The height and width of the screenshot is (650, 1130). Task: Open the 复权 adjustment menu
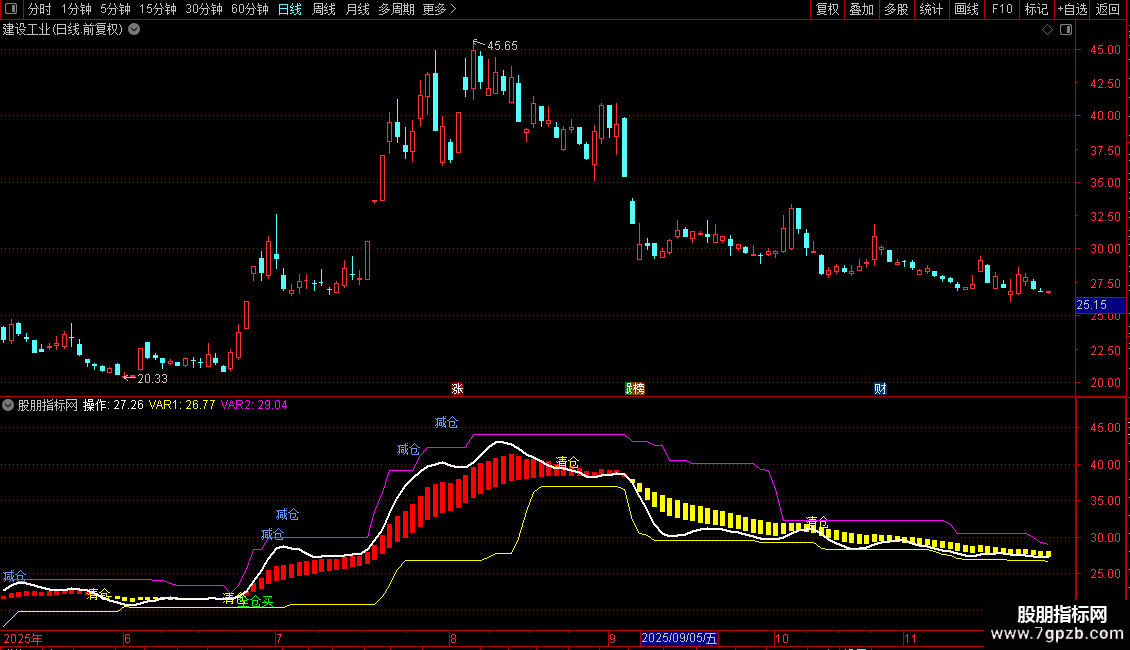tap(827, 9)
